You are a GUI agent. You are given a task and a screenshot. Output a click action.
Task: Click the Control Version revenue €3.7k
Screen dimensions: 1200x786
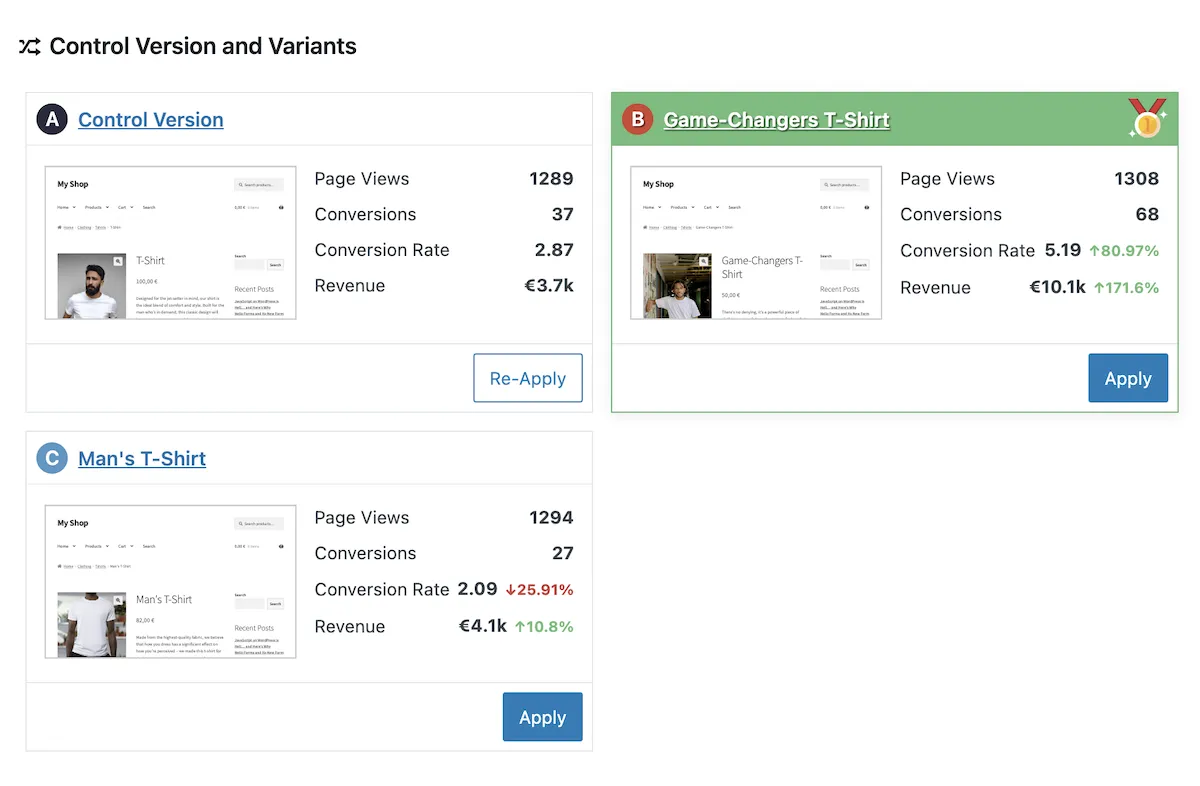549,286
